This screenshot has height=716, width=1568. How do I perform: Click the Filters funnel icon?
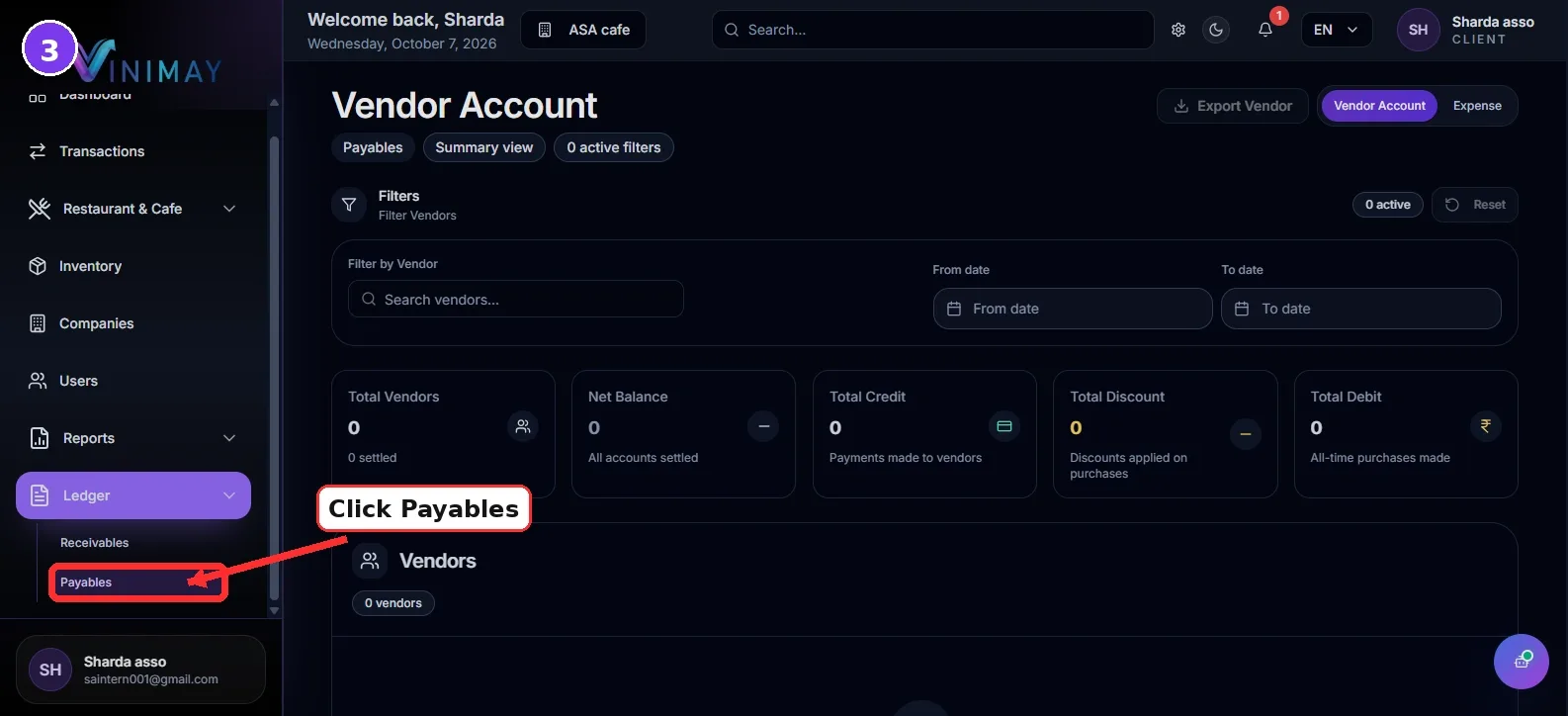tap(349, 205)
